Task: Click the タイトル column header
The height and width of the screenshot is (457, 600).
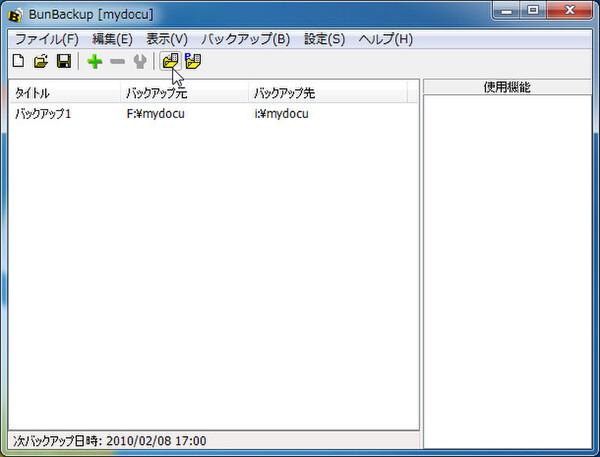Action: point(64,93)
